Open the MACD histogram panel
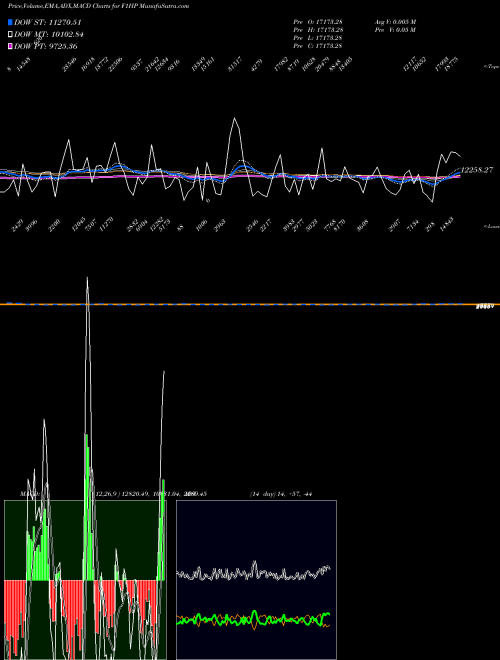Screen dimensions: 500x660 coord(85,580)
